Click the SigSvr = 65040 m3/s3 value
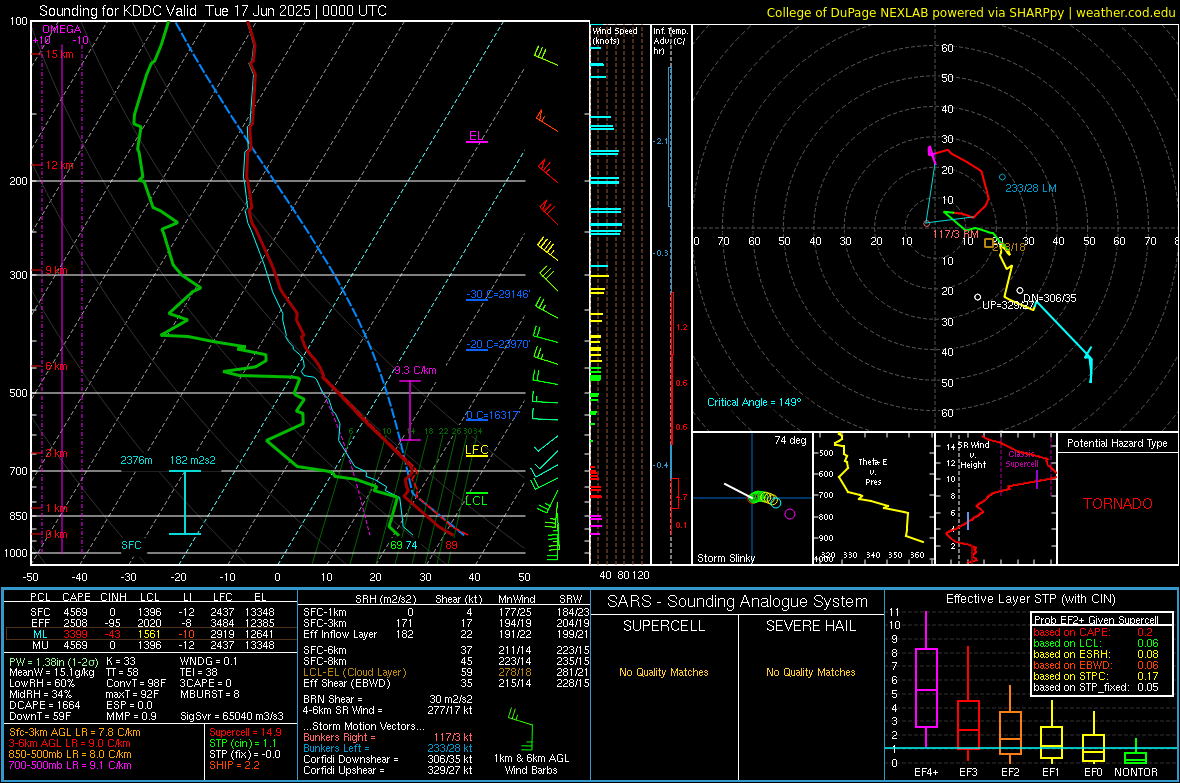The width and height of the screenshot is (1180, 783). tap(232, 716)
